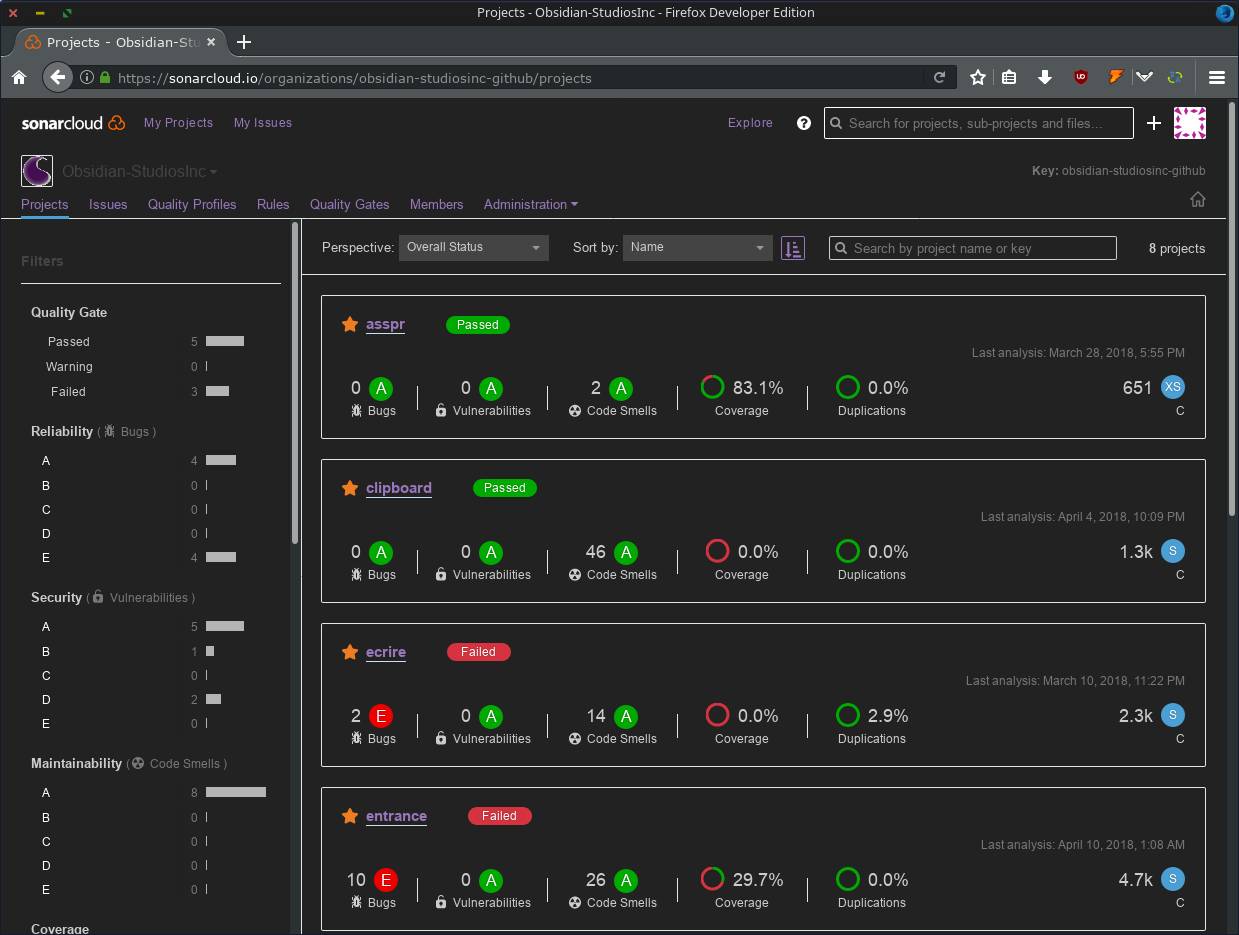This screenshot has width=1239, height=935.
Task: Open My Issues link
Action: click(x=263, y=122)
